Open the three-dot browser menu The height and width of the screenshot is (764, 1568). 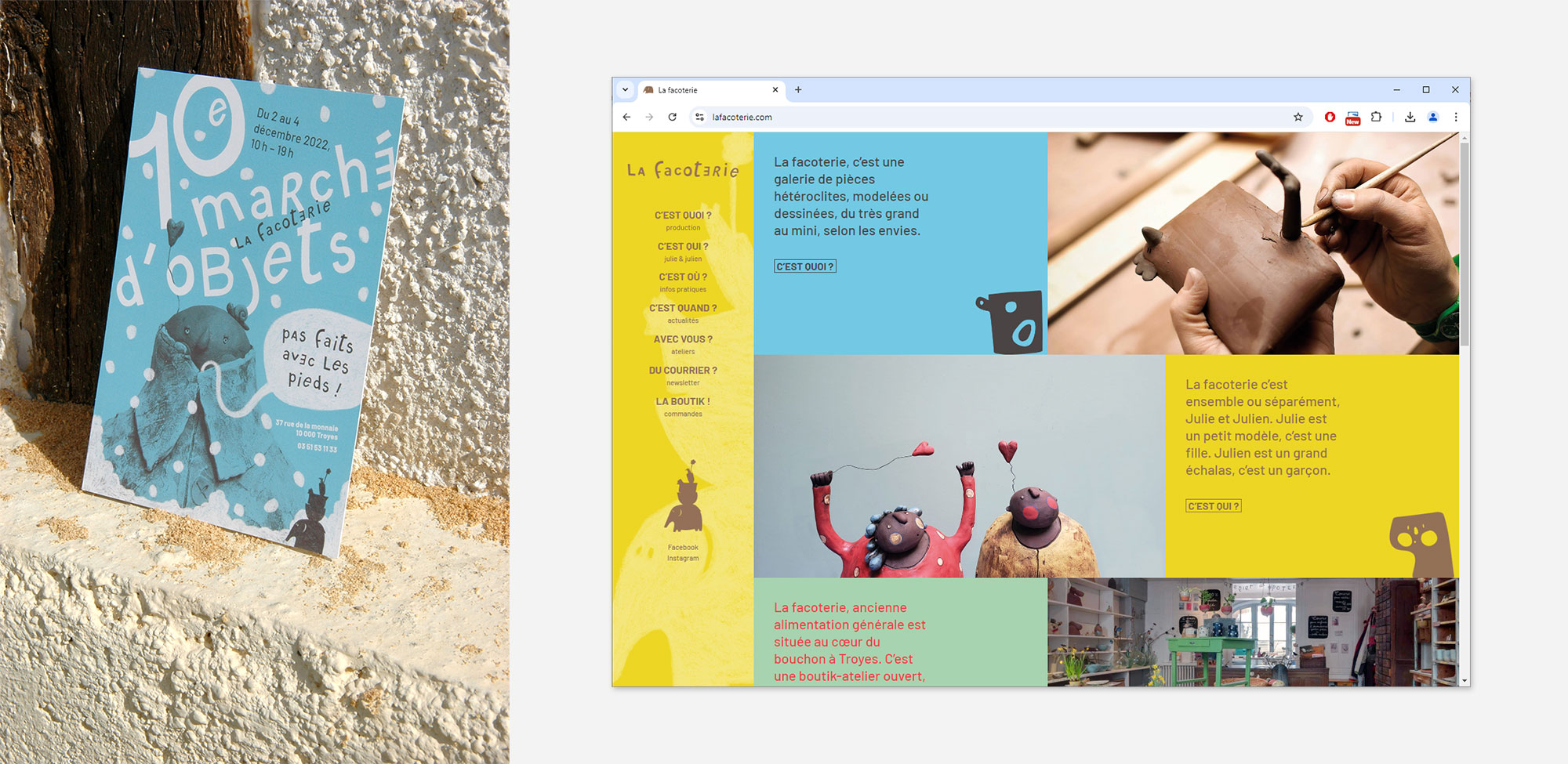[x=1456, y=117]
